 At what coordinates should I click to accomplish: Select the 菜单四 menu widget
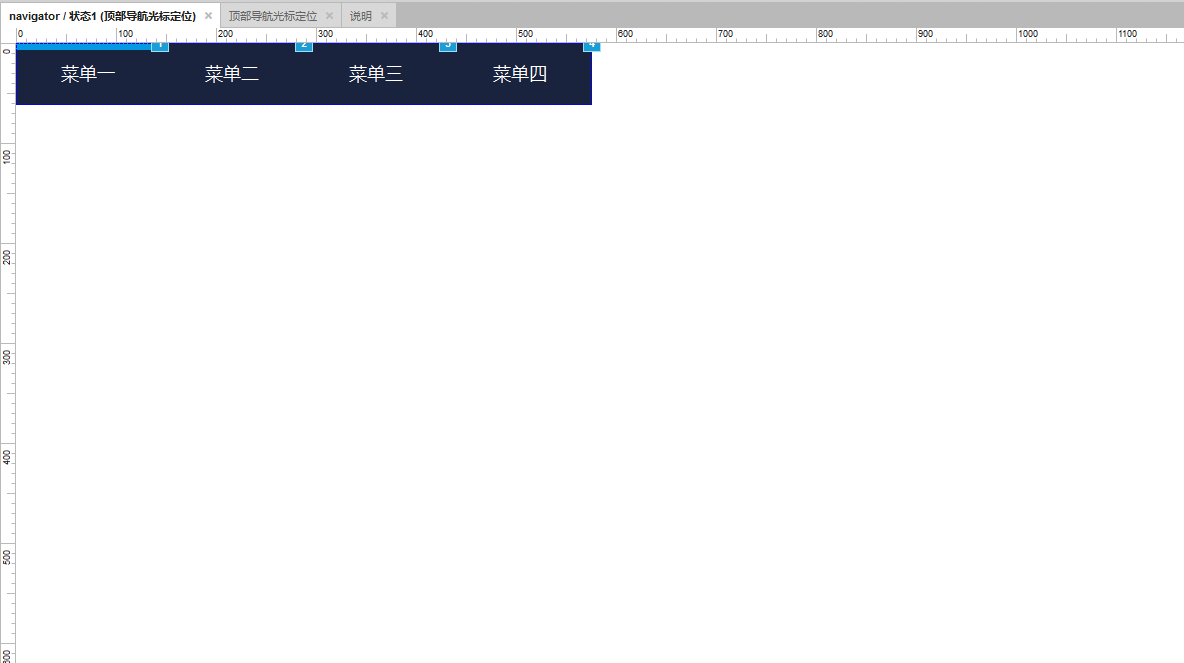pos(520,74)
